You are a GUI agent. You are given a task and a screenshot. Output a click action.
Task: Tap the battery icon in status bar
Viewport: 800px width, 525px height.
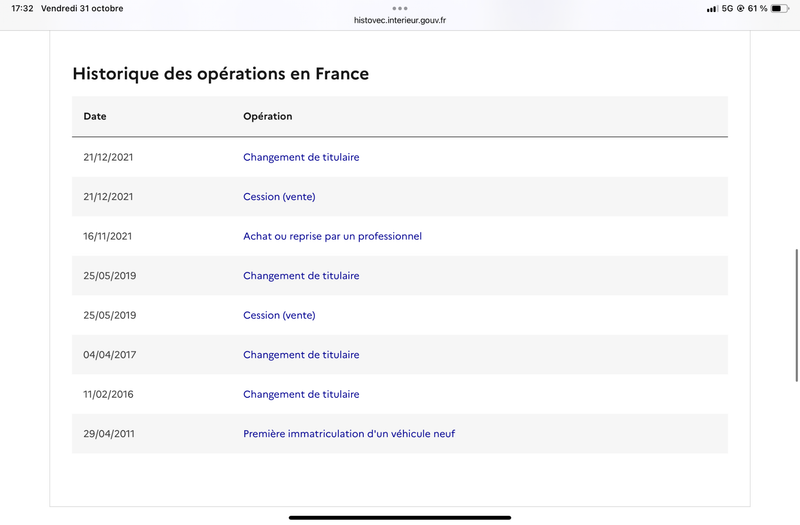click(x=781, y=9)
